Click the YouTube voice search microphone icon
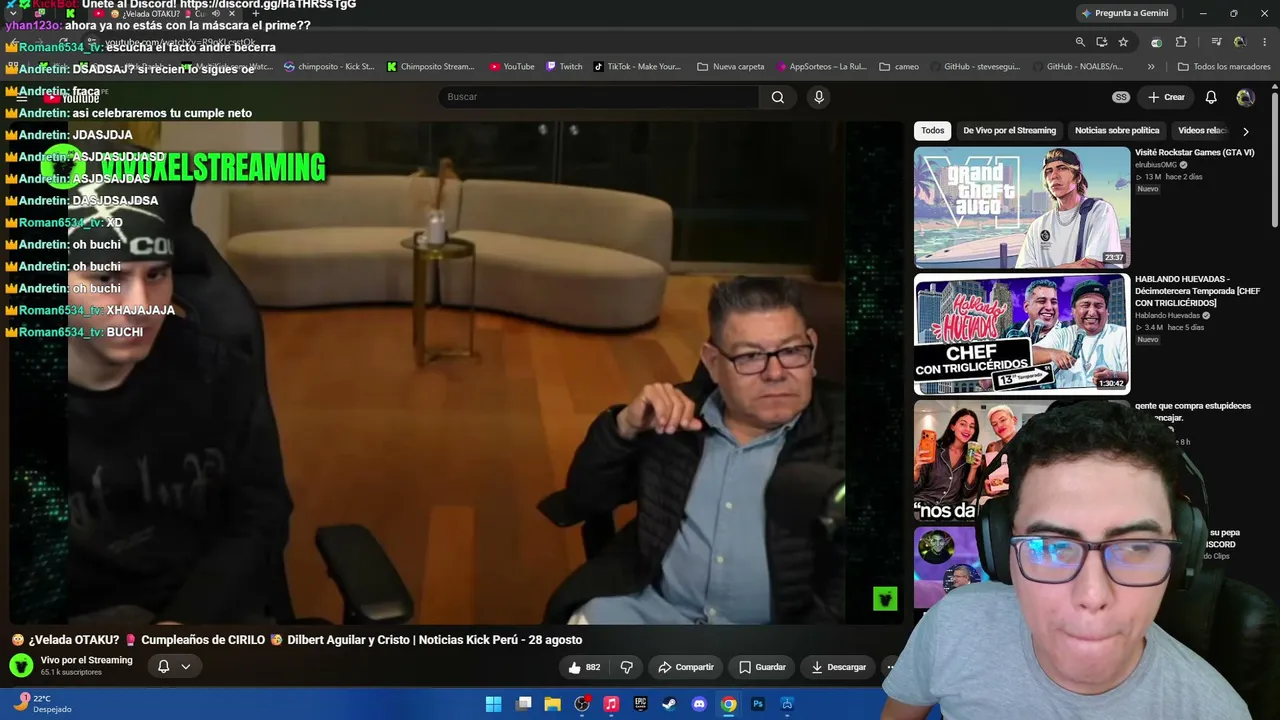This screenshot has width=1280, height=720. (819, 97)
